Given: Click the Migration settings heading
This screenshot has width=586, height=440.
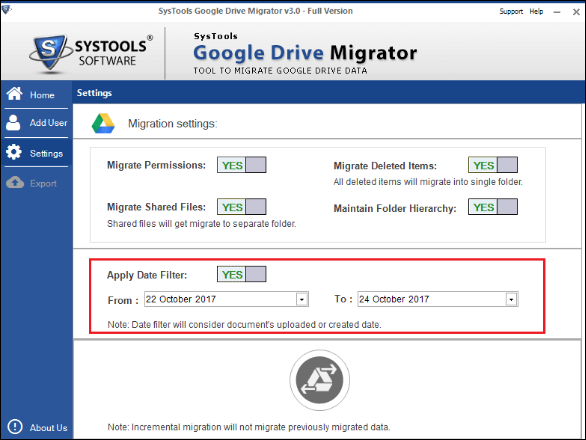Looking at the screenshot, I should (173, 124).
